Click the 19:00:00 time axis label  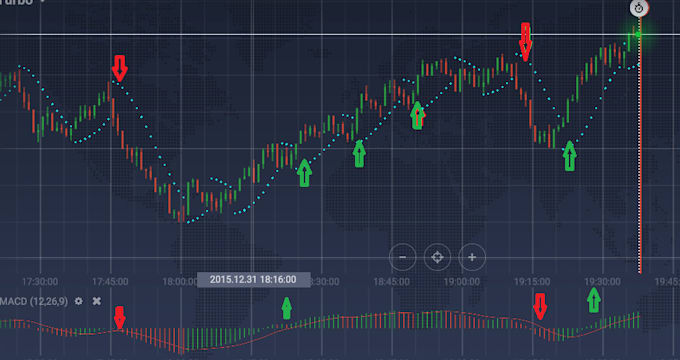tap(461, 282)
